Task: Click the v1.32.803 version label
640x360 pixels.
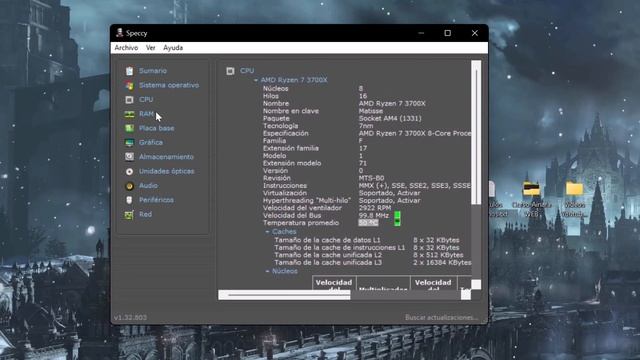Action: [130, 317]
